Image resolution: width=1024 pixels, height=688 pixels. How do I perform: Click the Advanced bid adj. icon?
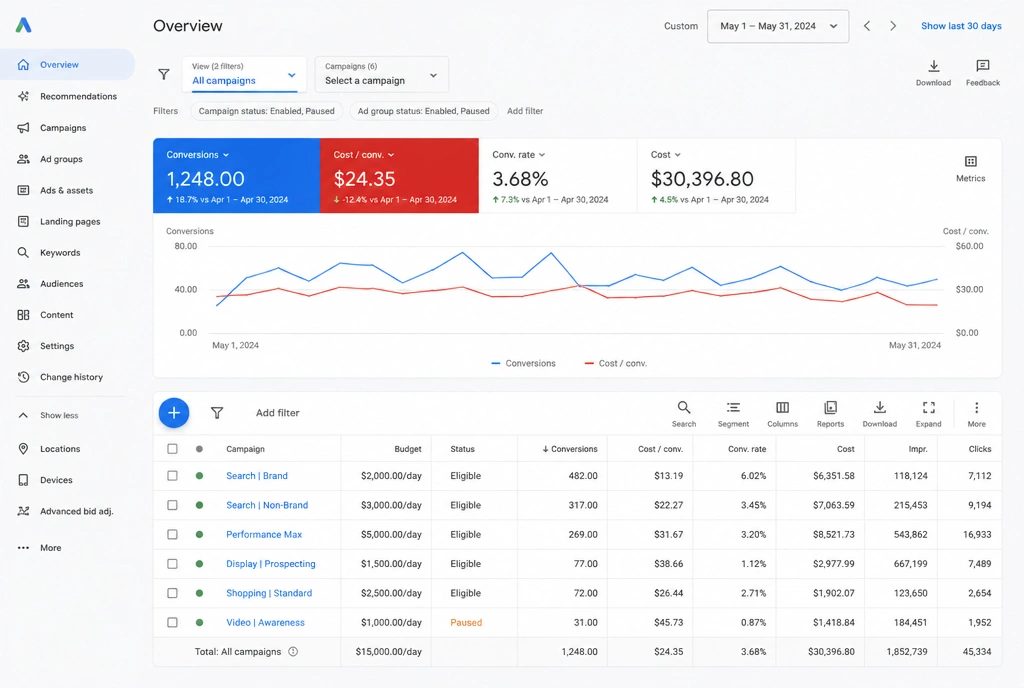(24, 511)
